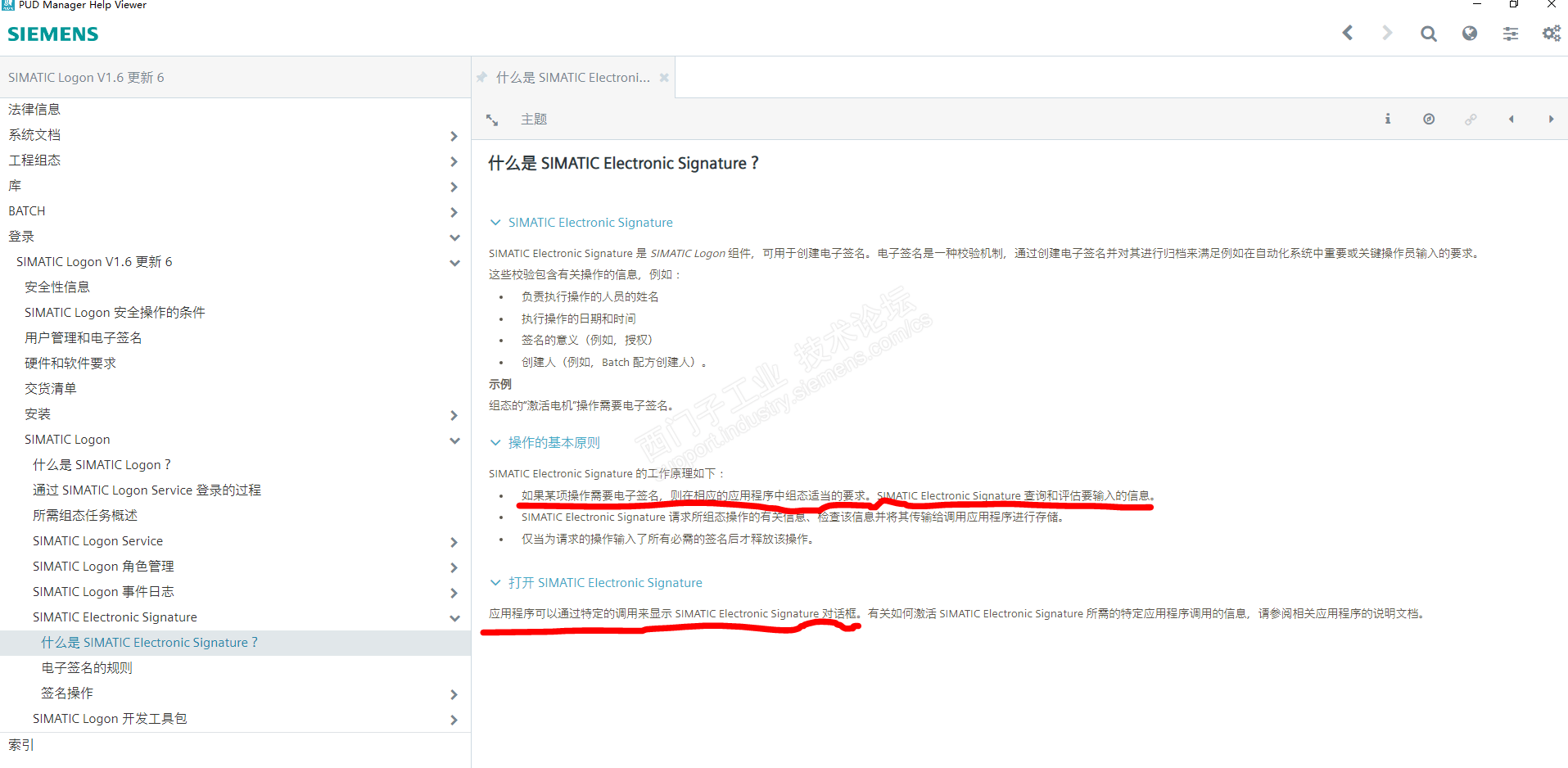This screenshot has width=1568, height=768.
Task: Open 法律信息 in the contents tree
Action: pos(34,110)
